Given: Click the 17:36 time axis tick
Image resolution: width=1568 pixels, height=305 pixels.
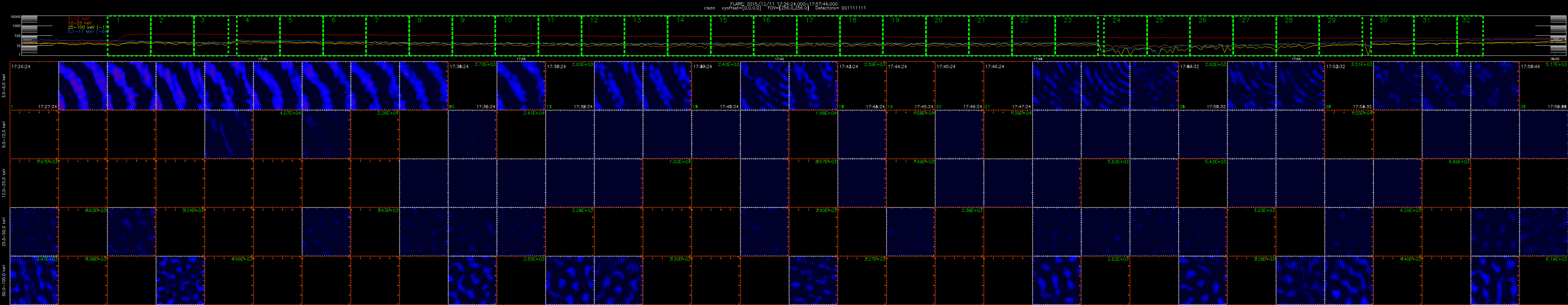Looking at the screenshot, I should [x=522, y=59].
